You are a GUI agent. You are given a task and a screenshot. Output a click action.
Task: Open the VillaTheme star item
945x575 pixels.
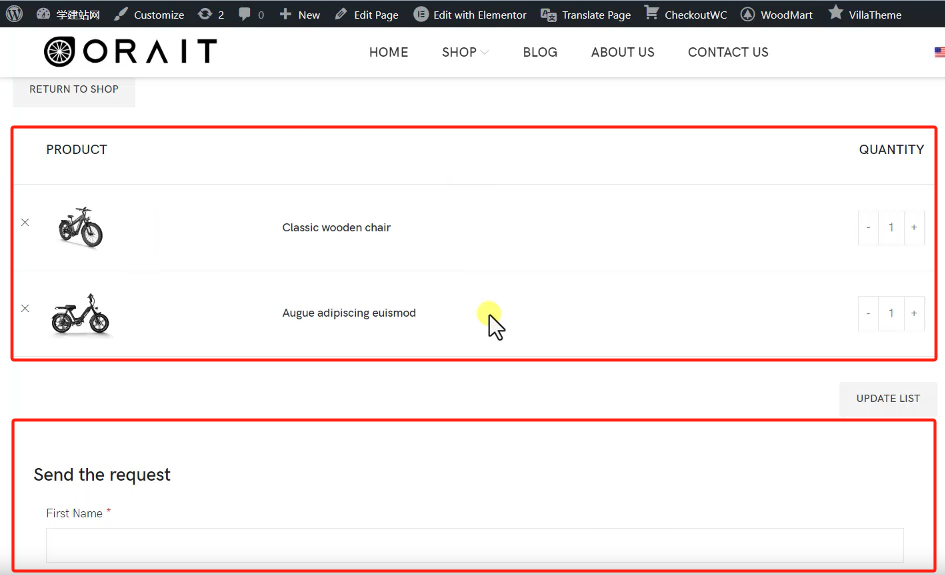pyautogui.click(x=864, y=15)
